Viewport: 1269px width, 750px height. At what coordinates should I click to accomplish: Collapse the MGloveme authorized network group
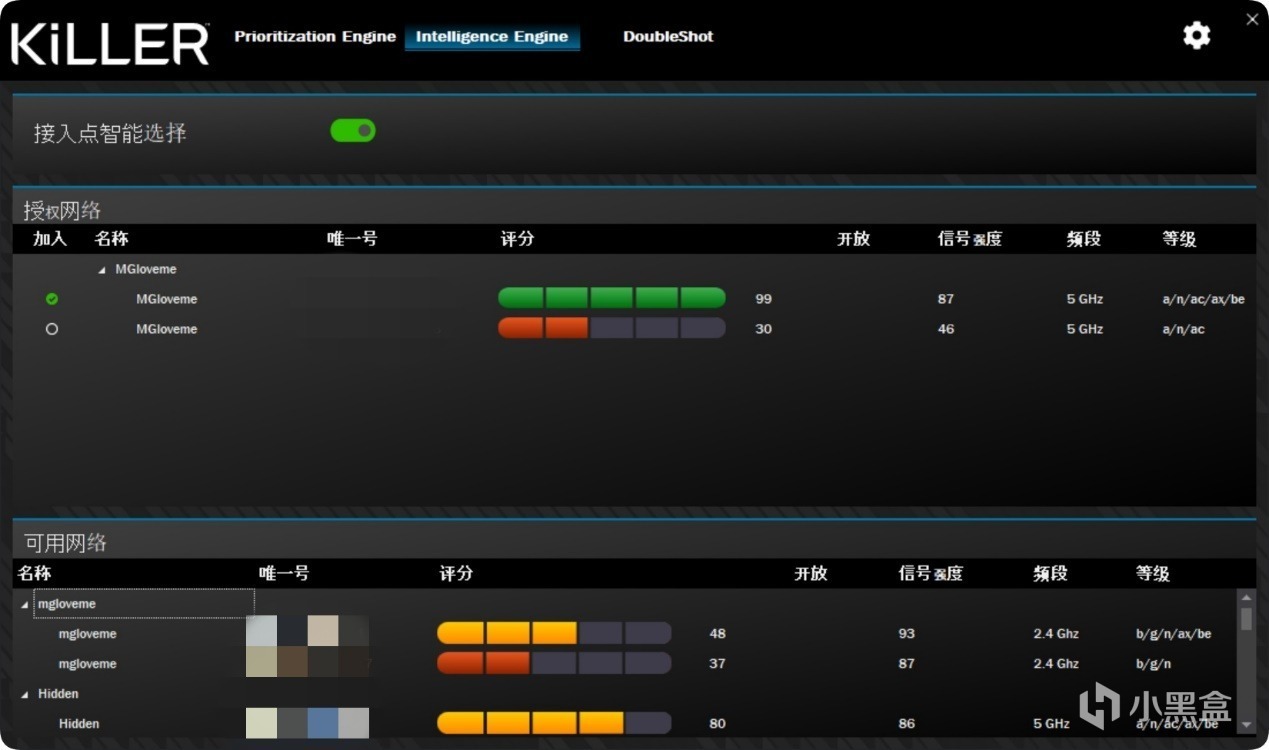tap(102, 270)
